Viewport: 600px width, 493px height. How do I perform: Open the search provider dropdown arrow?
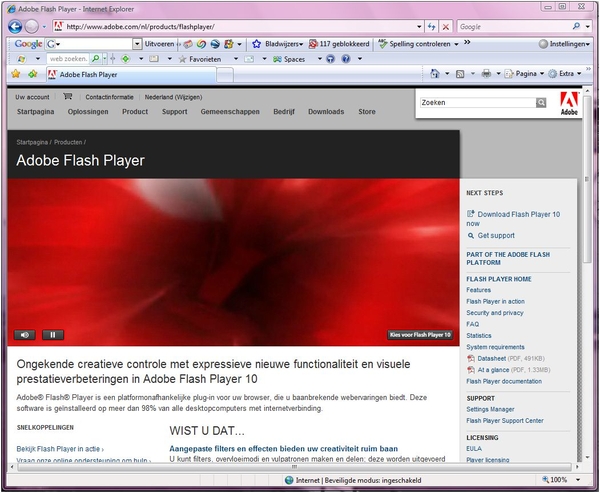tap(588, 26)
